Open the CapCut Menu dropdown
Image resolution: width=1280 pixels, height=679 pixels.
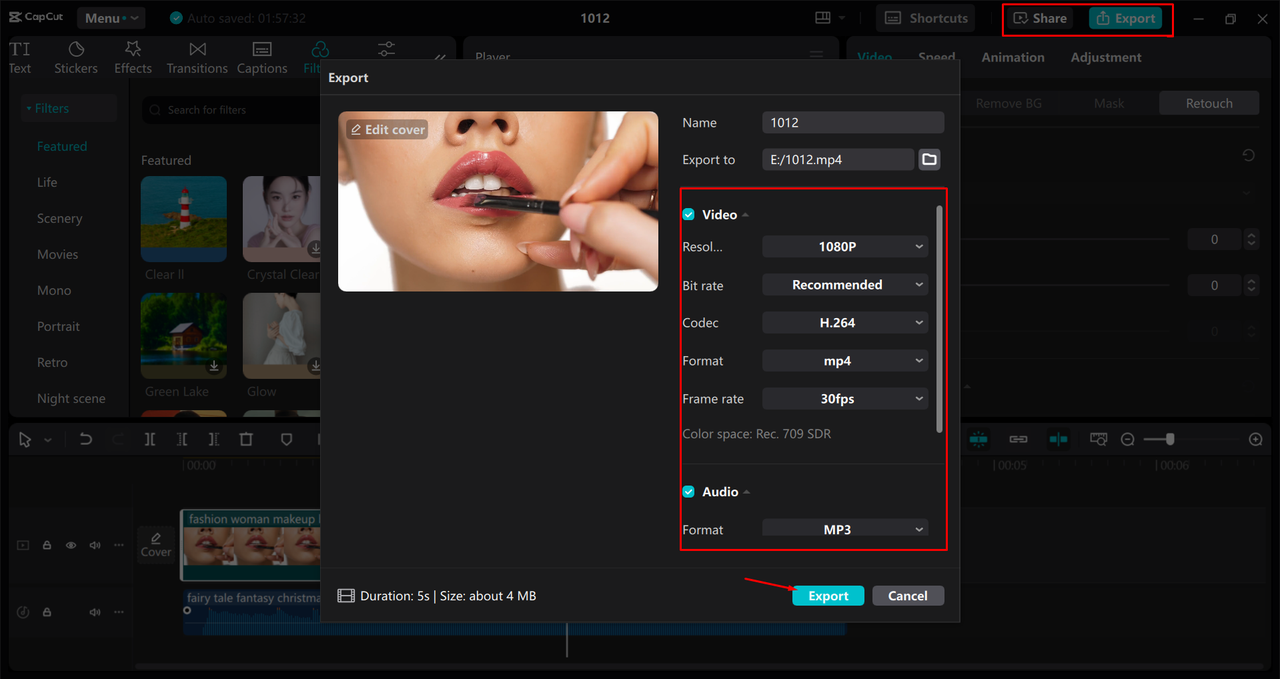[111, 18]
